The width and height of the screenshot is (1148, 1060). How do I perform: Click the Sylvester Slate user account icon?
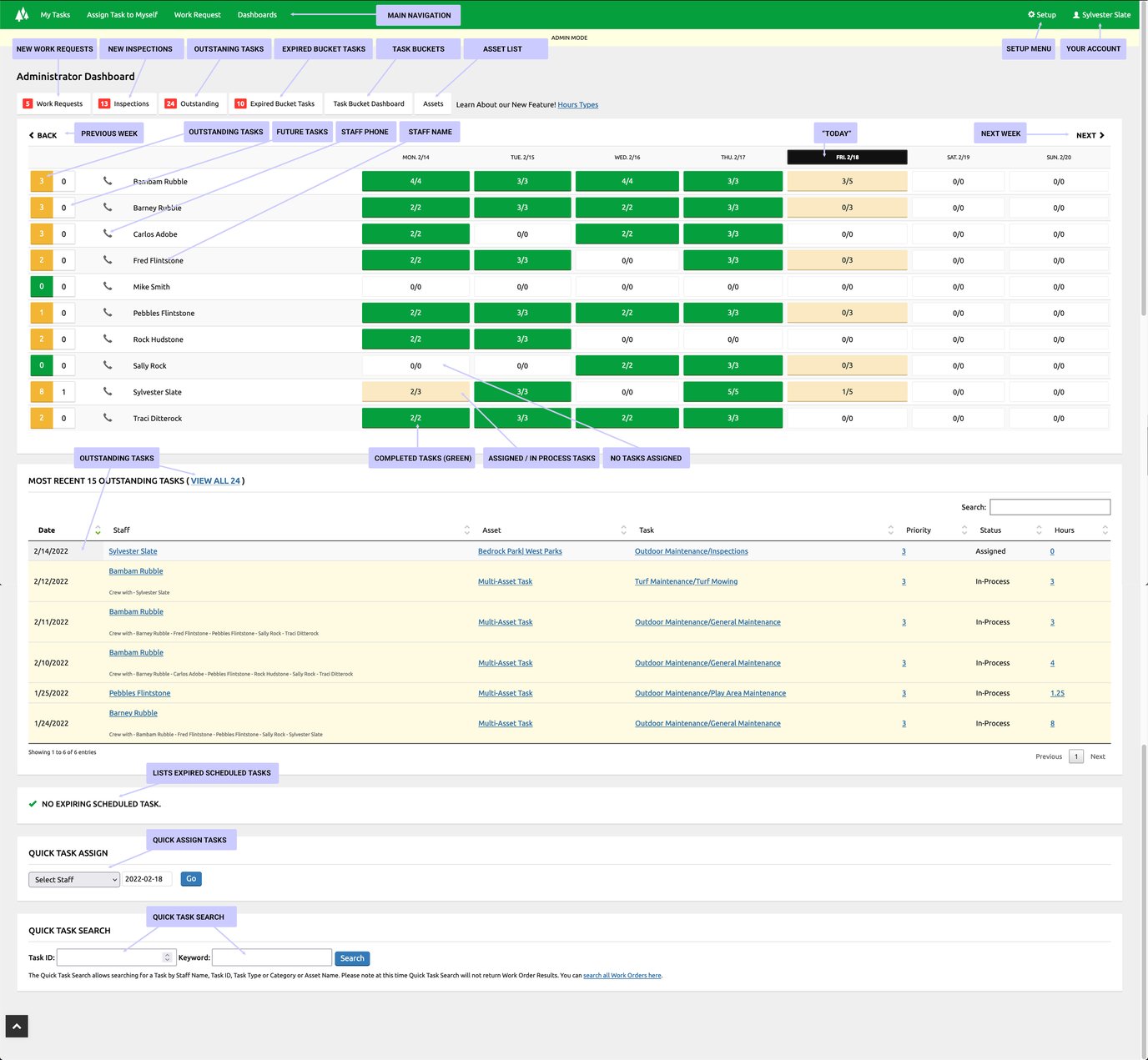click(1075, 14)
